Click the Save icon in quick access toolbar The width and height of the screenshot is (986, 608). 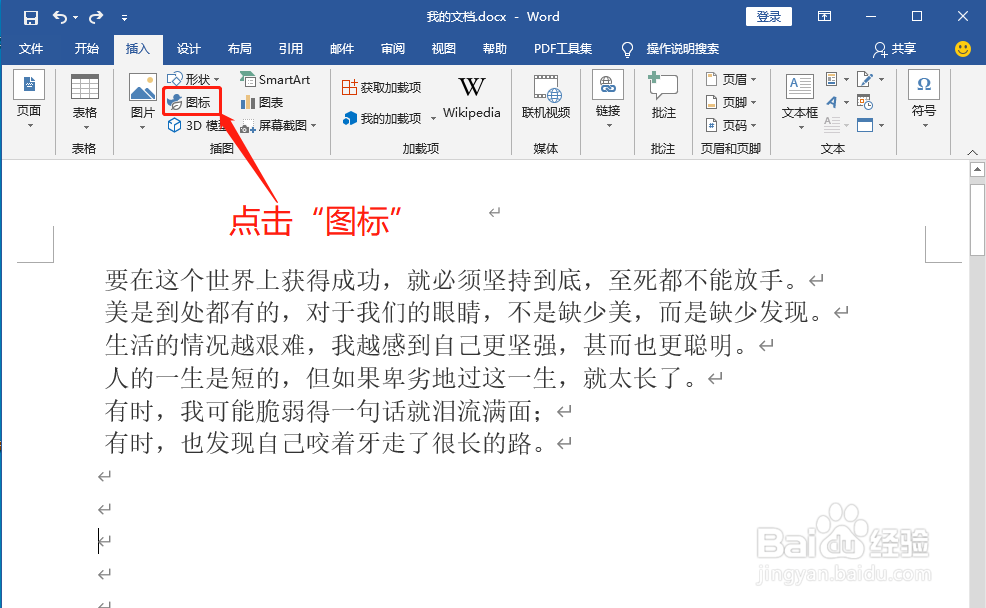click(30, 18)
